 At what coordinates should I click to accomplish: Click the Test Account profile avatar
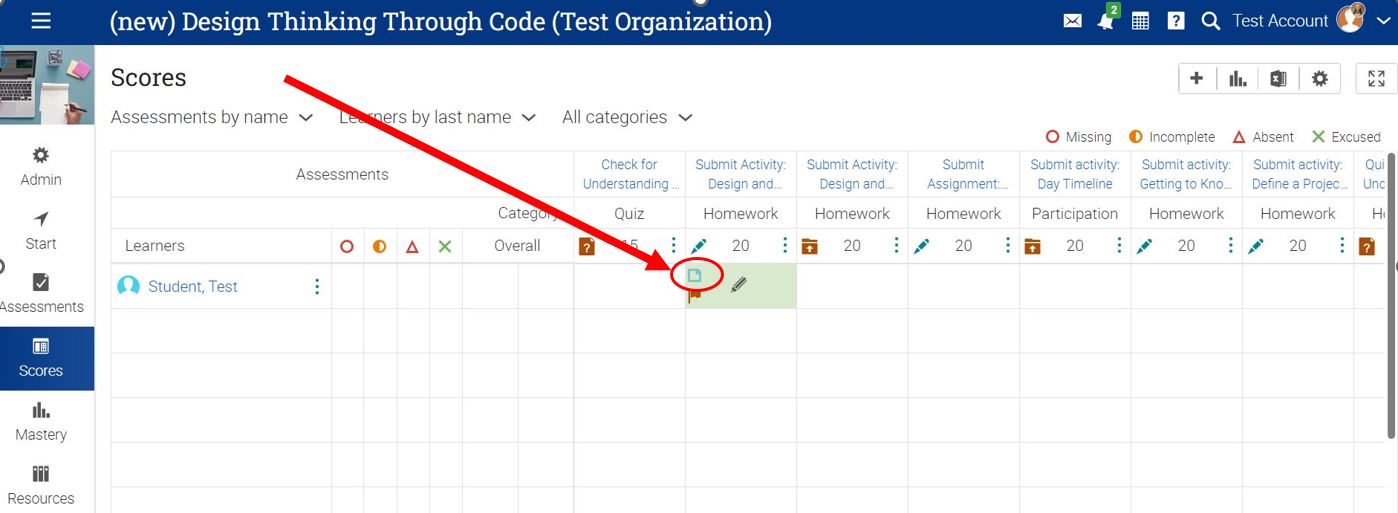click(x=1350, y=19)
